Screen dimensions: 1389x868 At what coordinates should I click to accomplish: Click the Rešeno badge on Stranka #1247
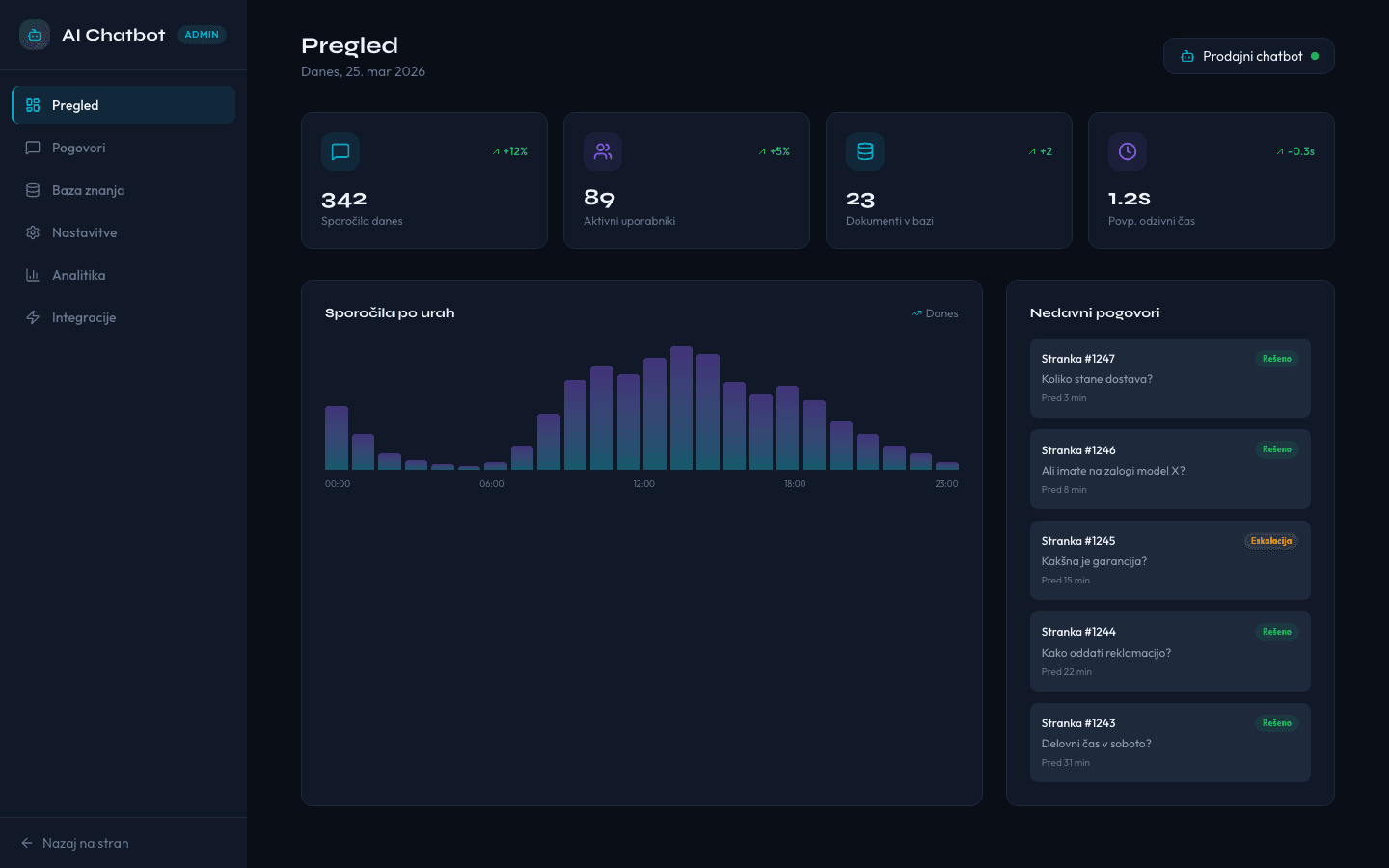click(x=1277, y=359)
